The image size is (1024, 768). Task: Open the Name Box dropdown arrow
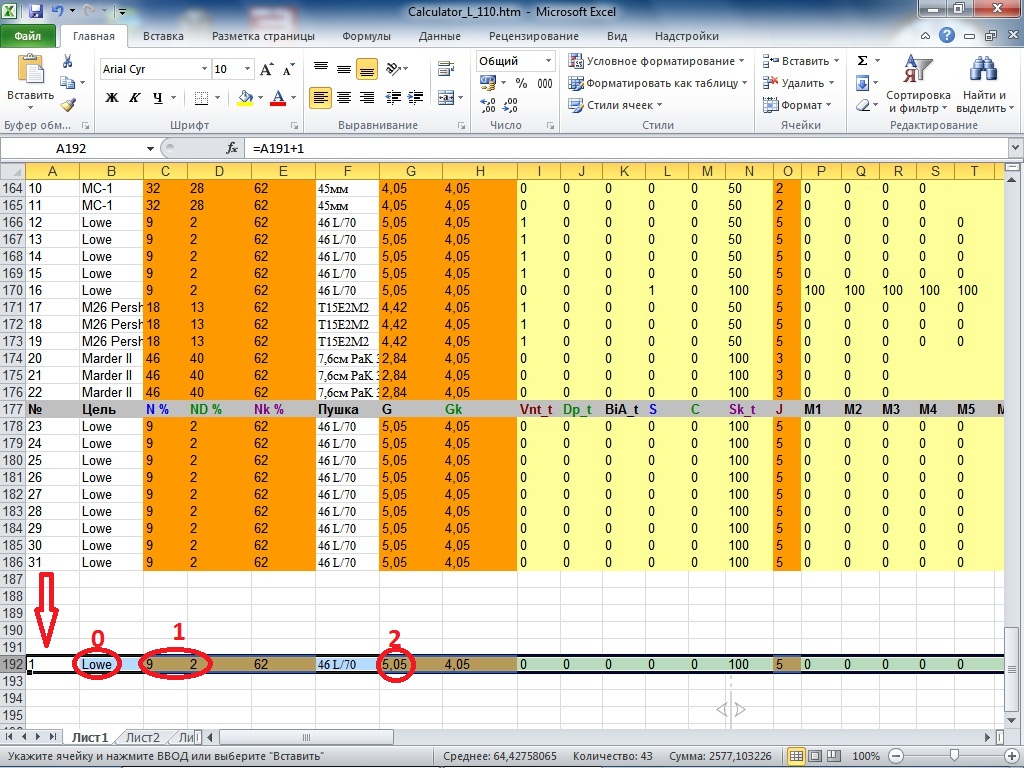(150, 149)
